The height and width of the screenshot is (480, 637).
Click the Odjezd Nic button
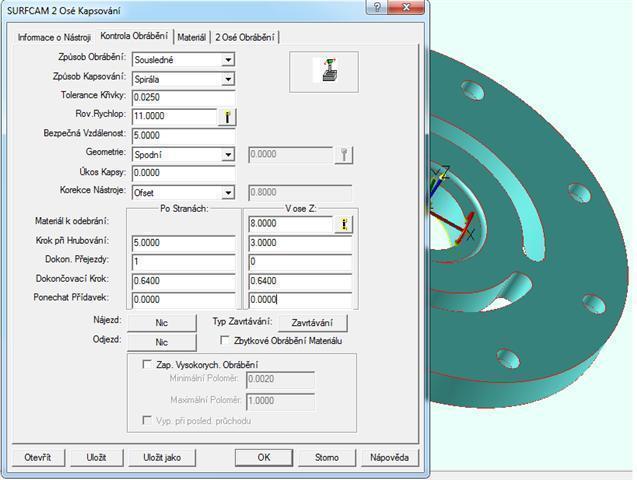(162, 342)
